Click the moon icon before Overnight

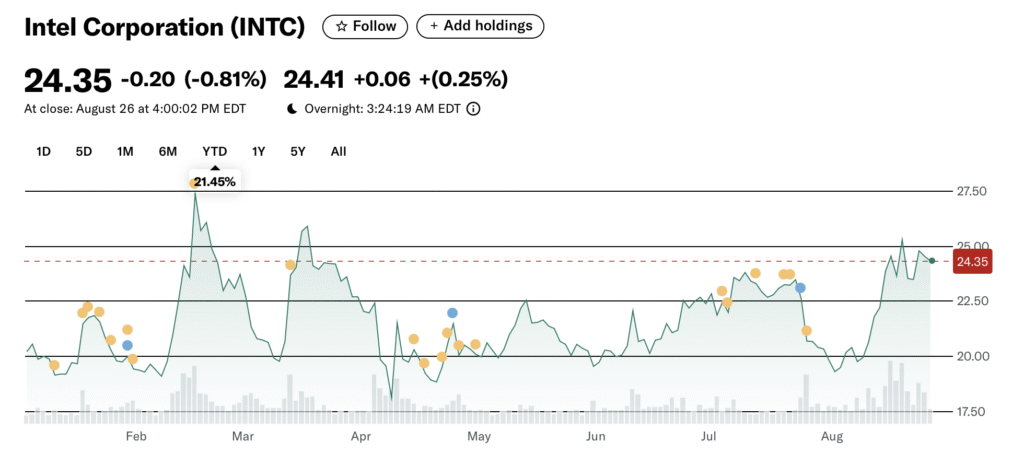coord(292,109)
